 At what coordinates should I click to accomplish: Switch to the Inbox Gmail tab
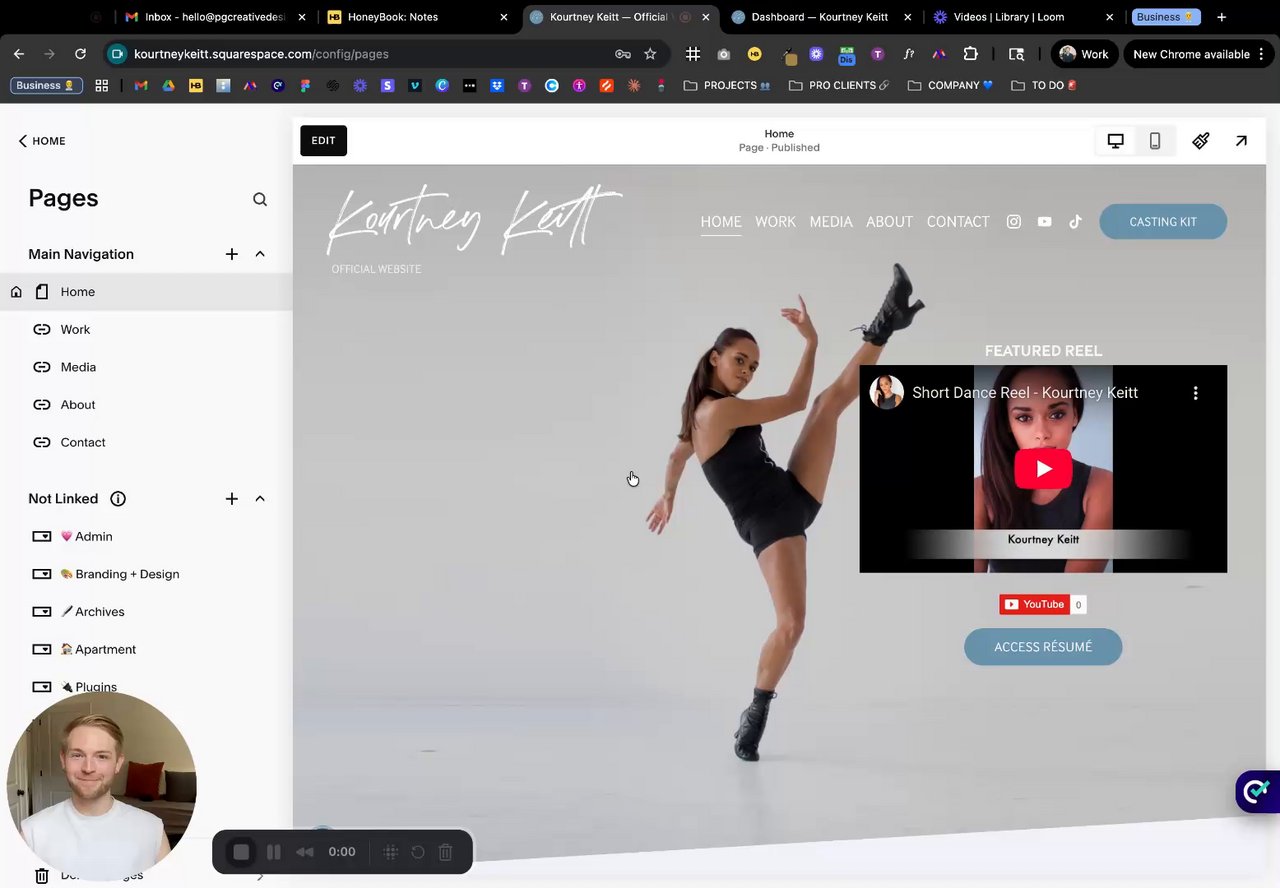[x=215, y=17]
